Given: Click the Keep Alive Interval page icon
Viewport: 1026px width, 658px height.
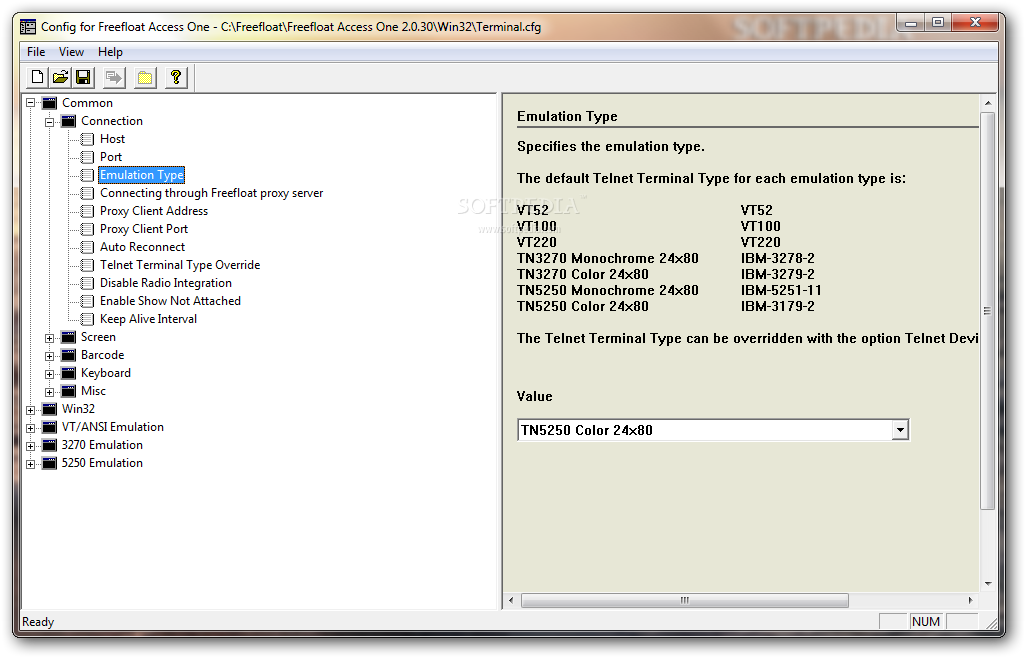Looking at the screenshot, I should coord(87,319).
